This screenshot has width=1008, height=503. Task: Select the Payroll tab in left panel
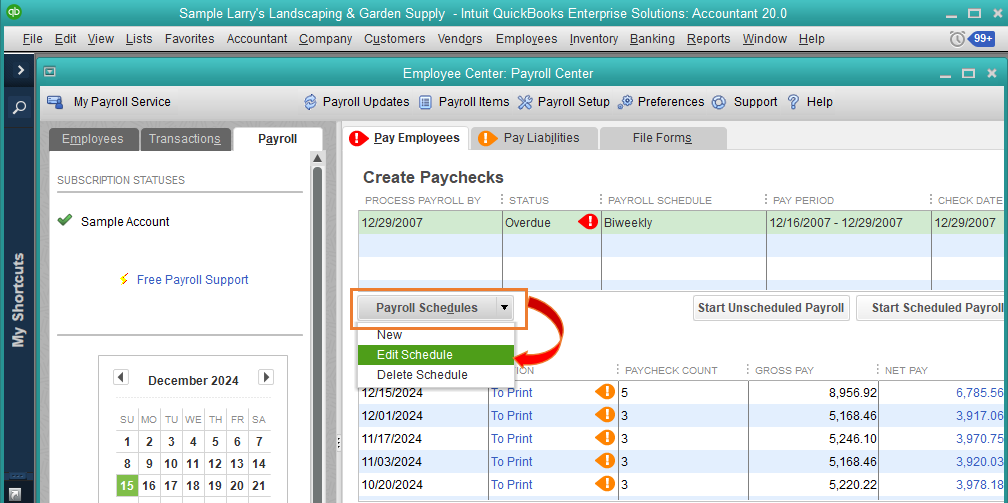tap(277, 139)
